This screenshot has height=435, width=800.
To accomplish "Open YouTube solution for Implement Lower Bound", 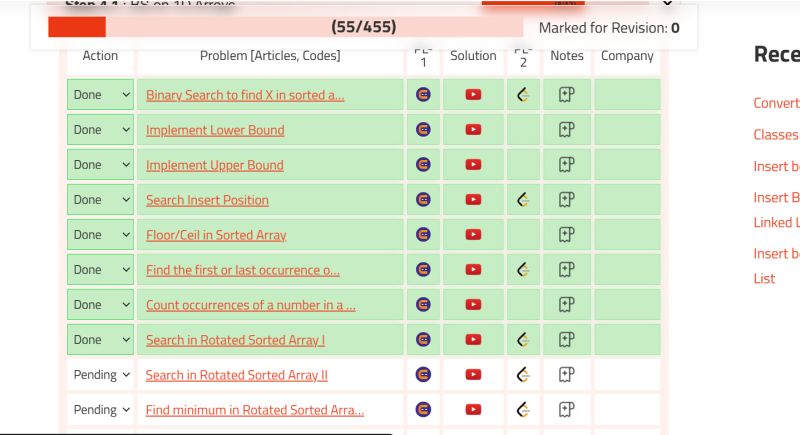I will (473, 130).
